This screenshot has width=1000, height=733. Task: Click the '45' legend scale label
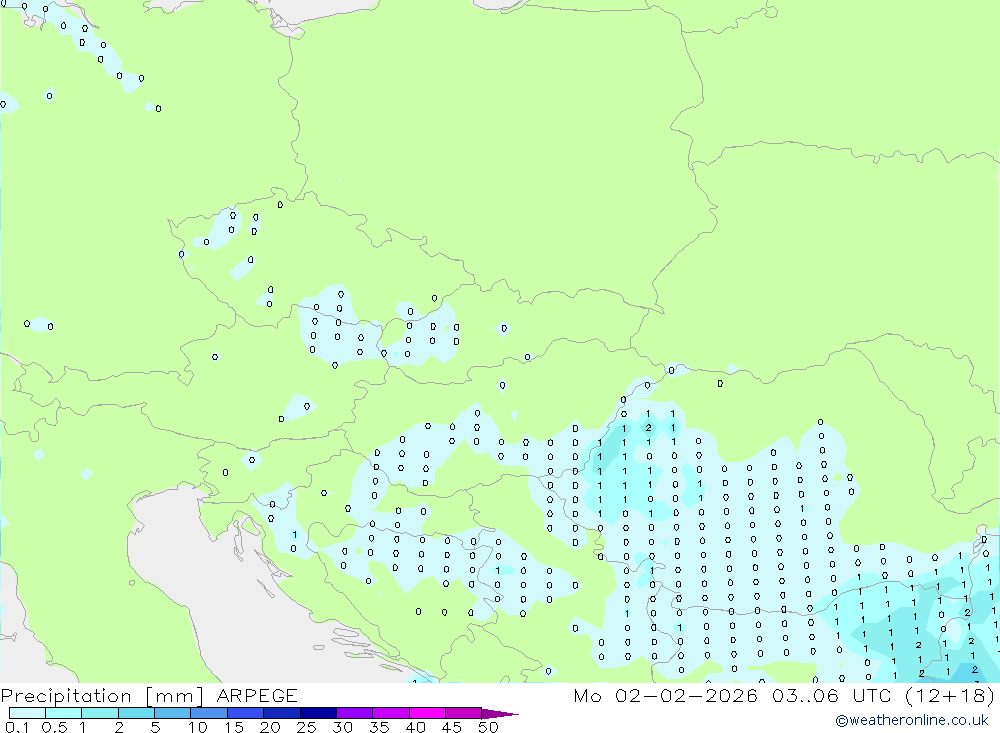[x=452, y=727]
